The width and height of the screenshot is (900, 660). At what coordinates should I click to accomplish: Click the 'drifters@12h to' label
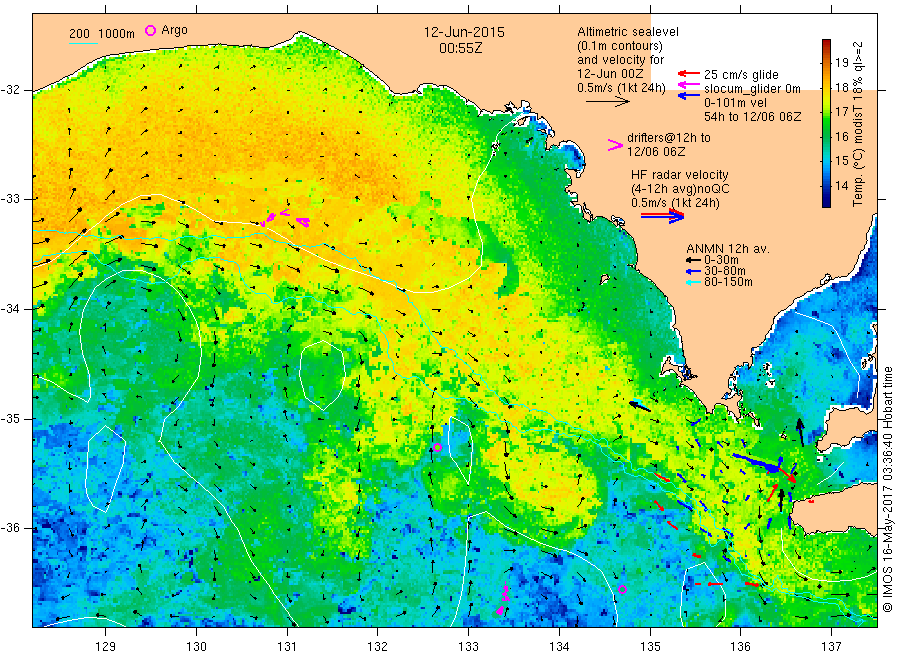coord(668,138)
